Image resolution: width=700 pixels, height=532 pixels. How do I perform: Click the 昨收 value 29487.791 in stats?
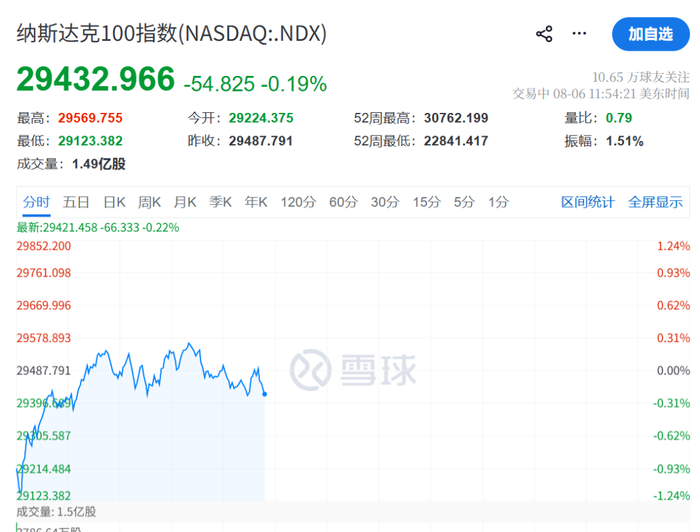pyautogui.click(x=261, y=141)
